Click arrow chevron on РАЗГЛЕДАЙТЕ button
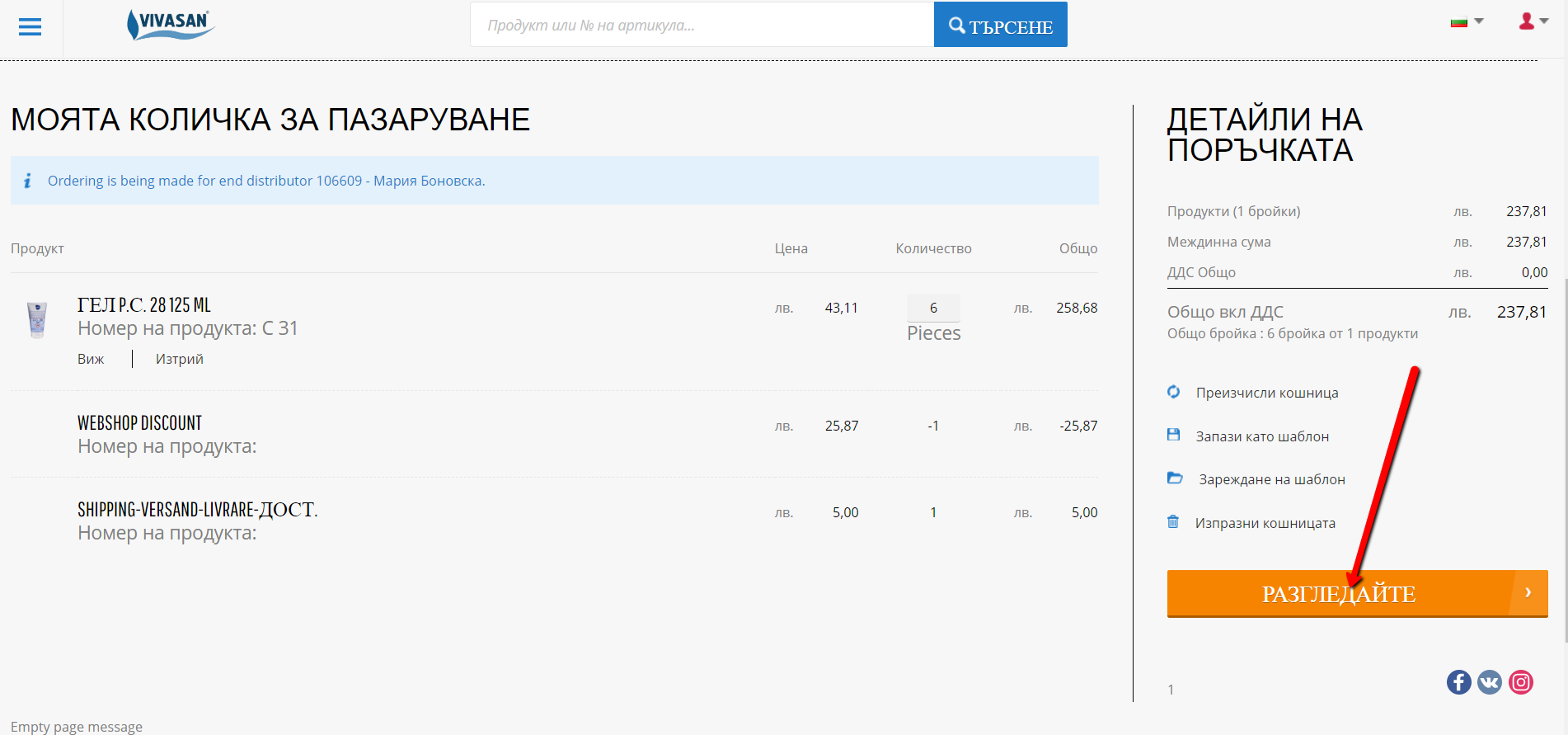The height and width of the screenshot is (735, 1568). tap(1528, 592)
